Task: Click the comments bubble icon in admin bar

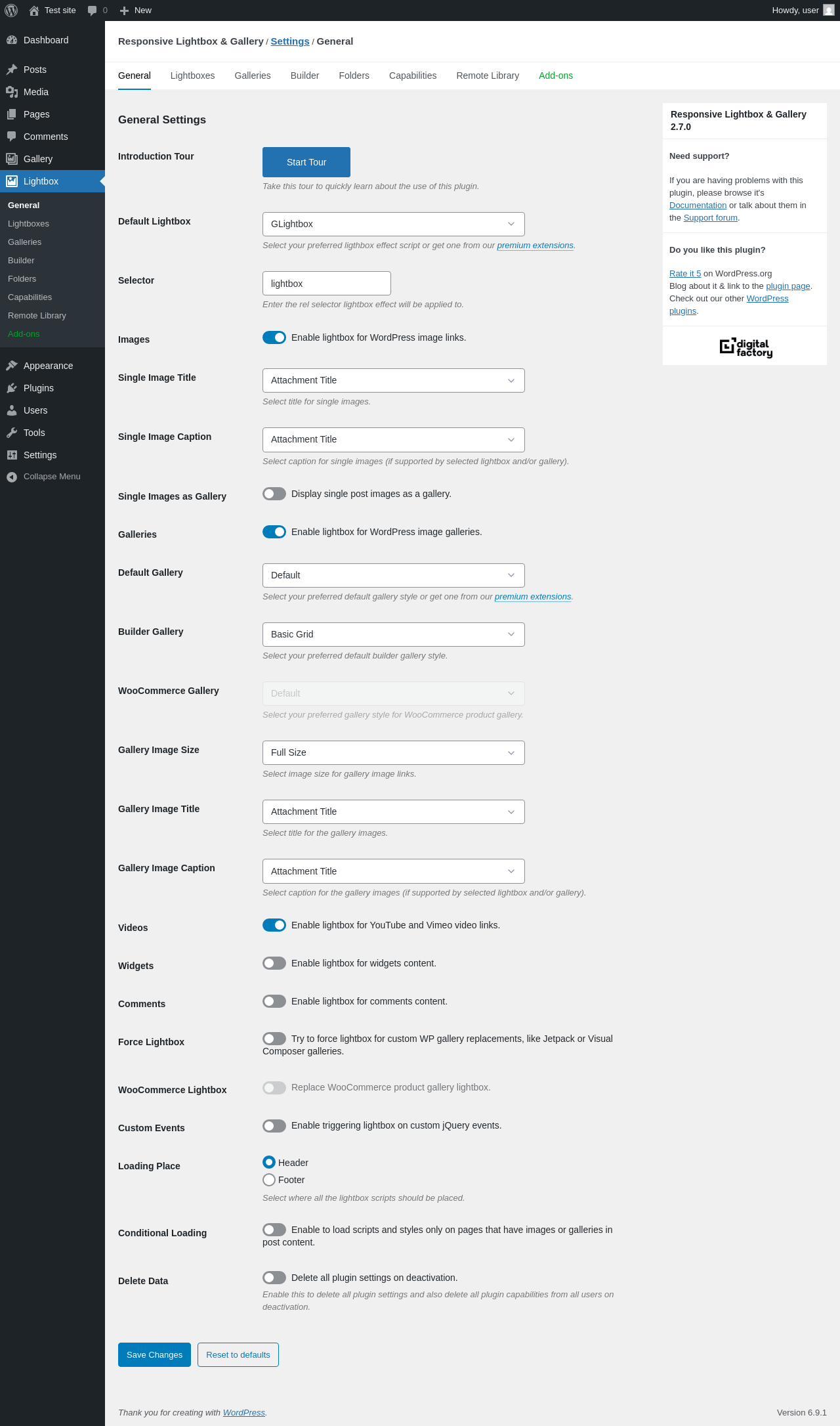Action: coord(92,11)
